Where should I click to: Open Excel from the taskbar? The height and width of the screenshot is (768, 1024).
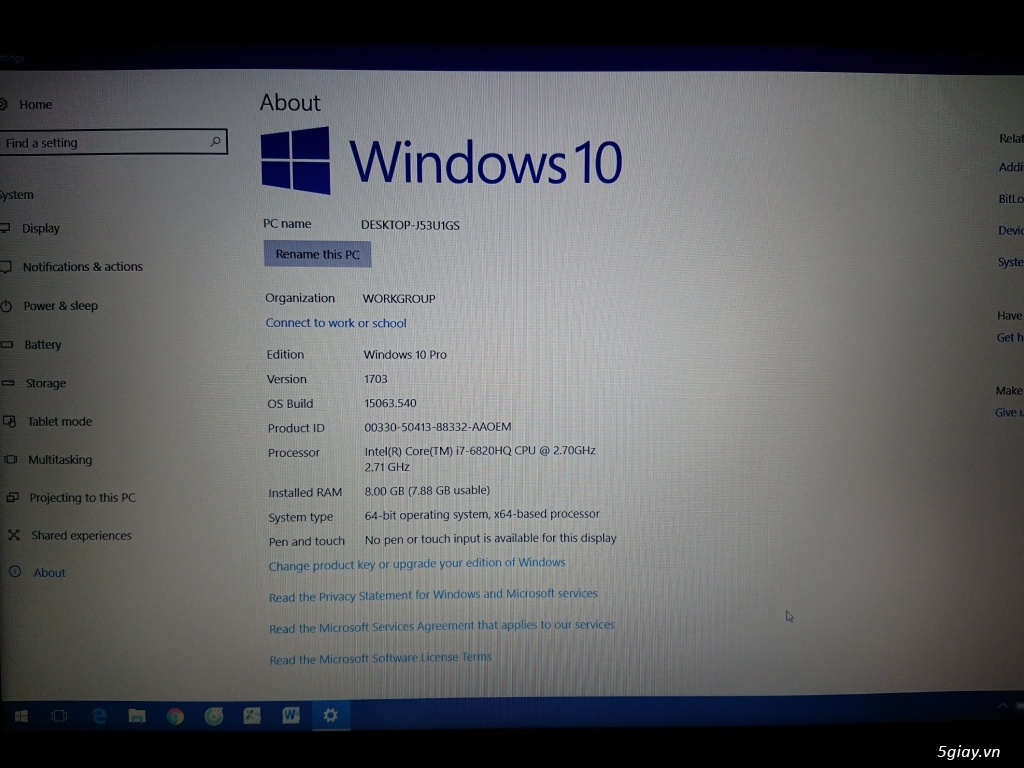point(252,716)
